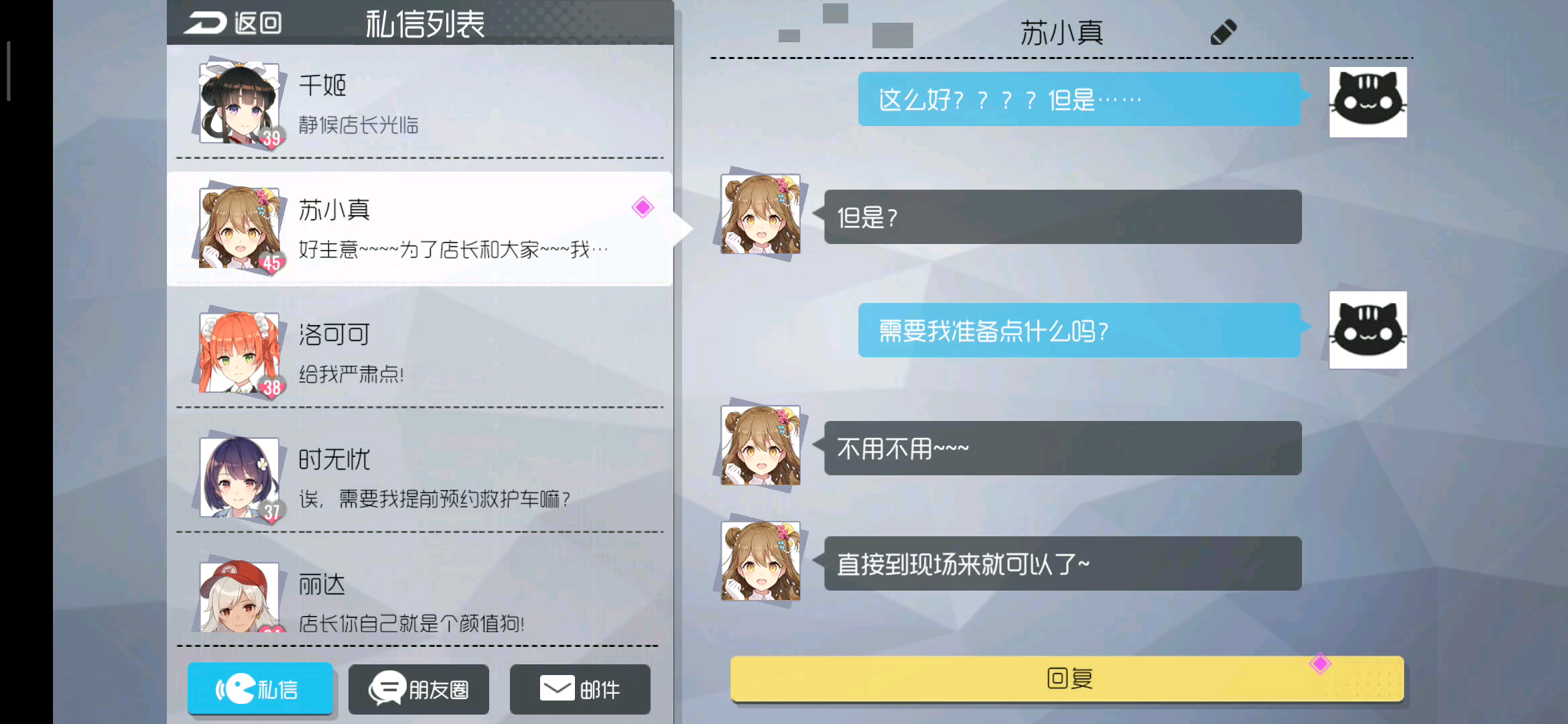Open the 邮件 mail tab
The height and width of the screenshot is (724, 1568).
[x=580, y=688]
